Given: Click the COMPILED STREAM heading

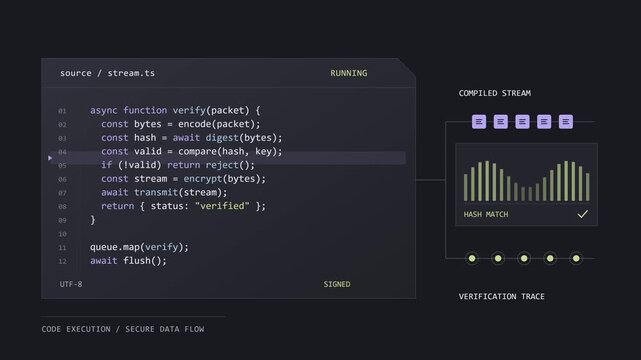Looking at the screenshot, I should coord(495,93).
